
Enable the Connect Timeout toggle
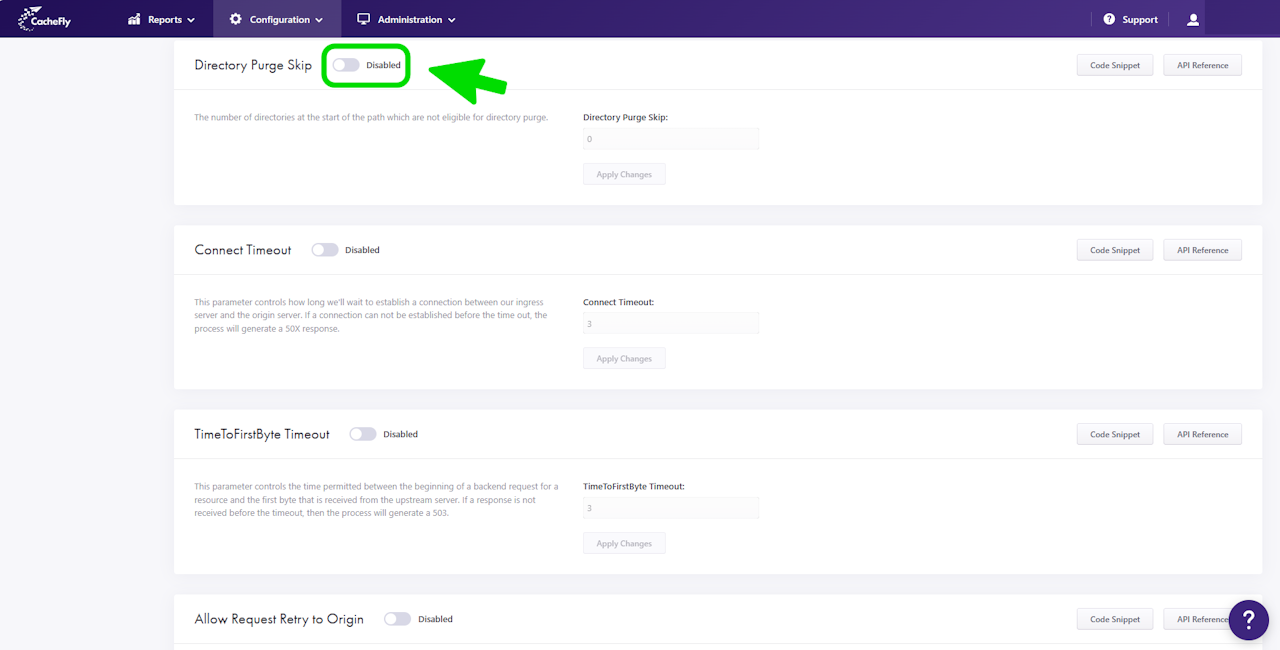pyautogui.click(x=325, y=250)
